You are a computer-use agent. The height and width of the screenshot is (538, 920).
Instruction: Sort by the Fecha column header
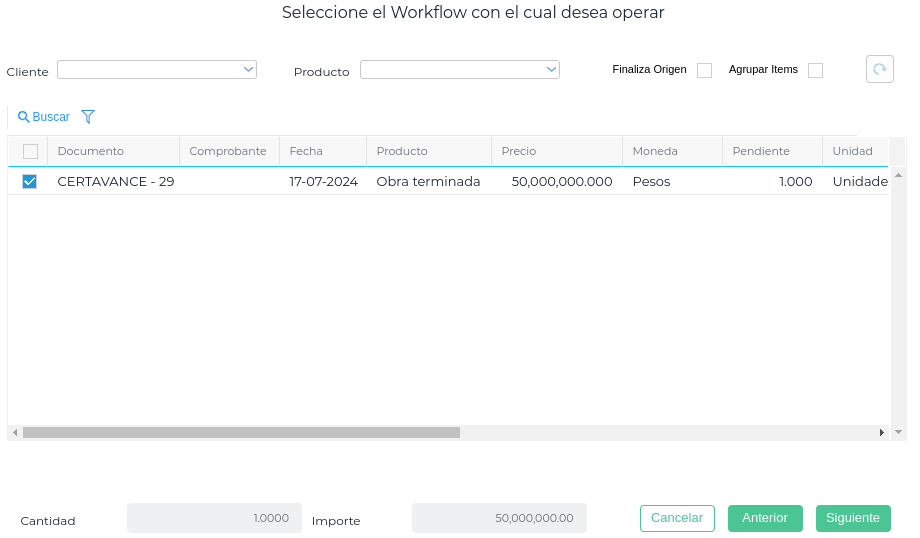coord(306,151)
